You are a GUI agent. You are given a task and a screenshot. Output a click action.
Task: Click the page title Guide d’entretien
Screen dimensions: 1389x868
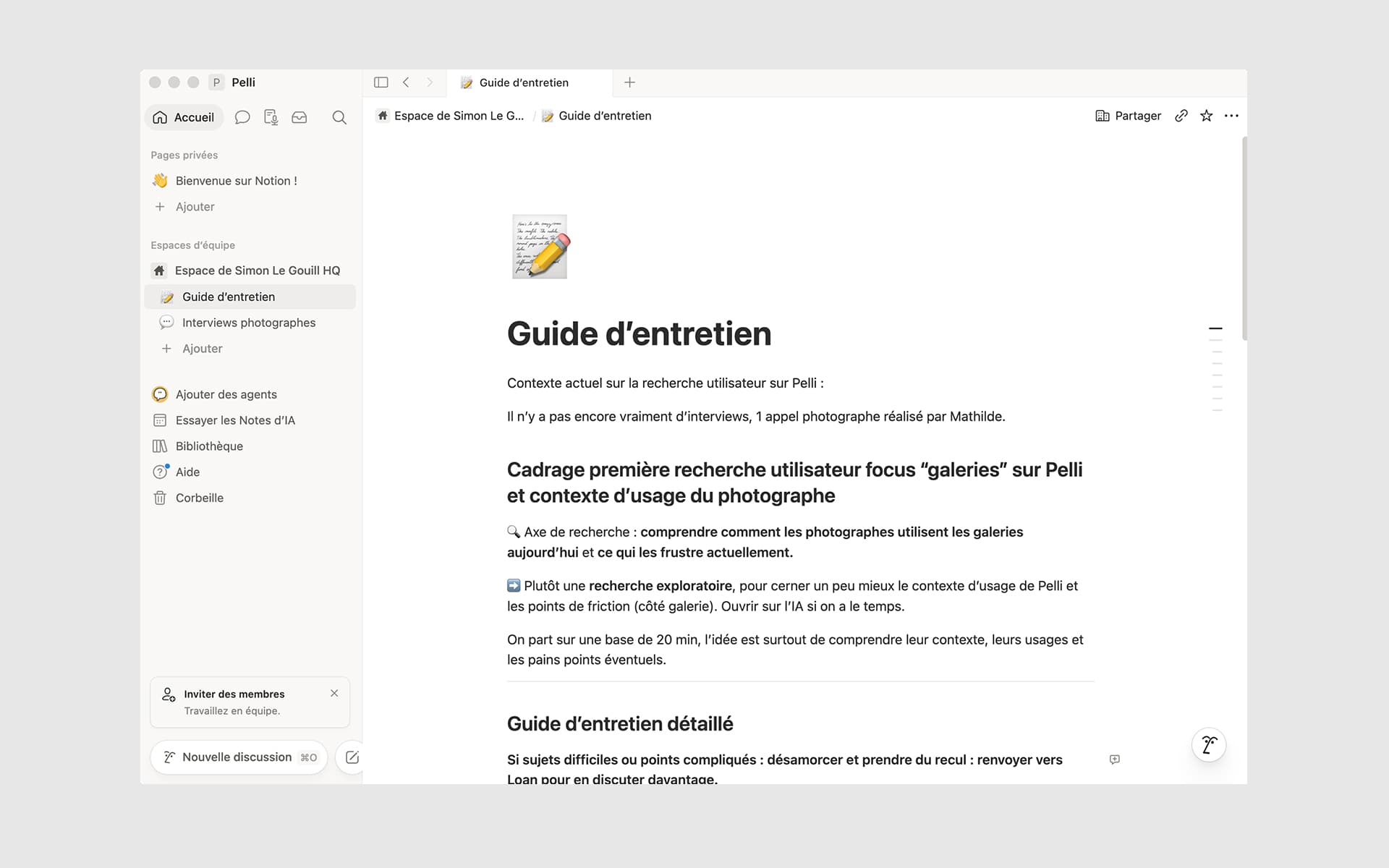tap(639, 334)
